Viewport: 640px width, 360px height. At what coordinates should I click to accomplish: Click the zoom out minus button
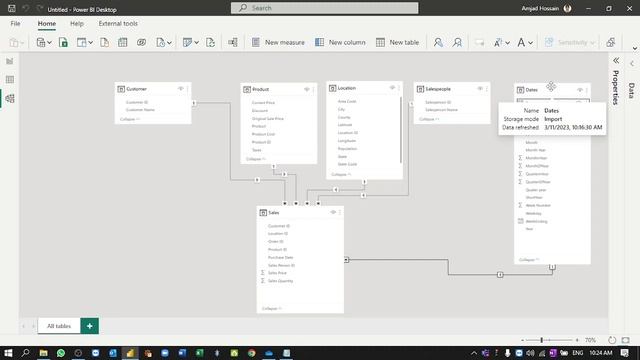pos(522,340)
